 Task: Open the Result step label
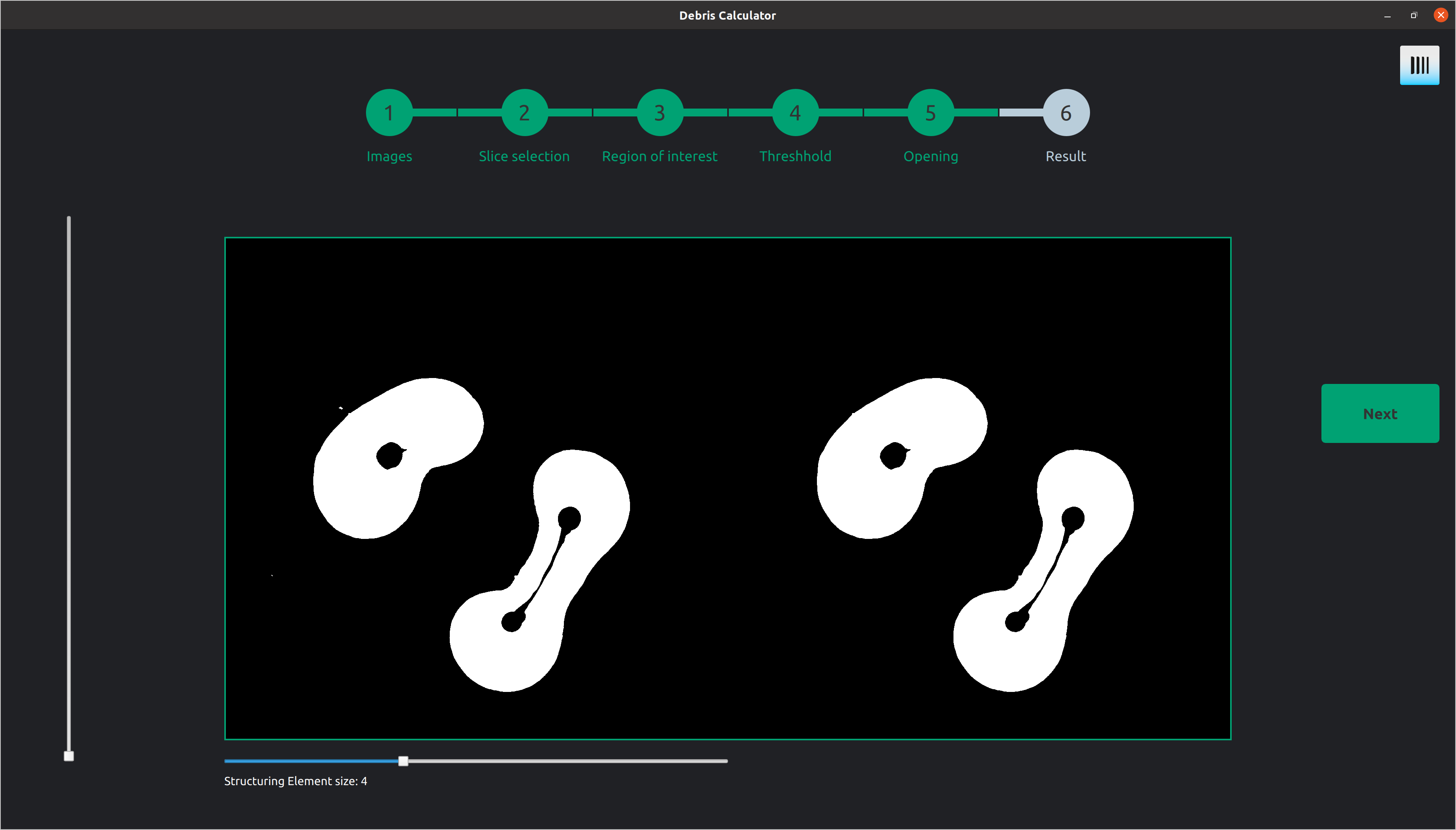coord(1065,156)
